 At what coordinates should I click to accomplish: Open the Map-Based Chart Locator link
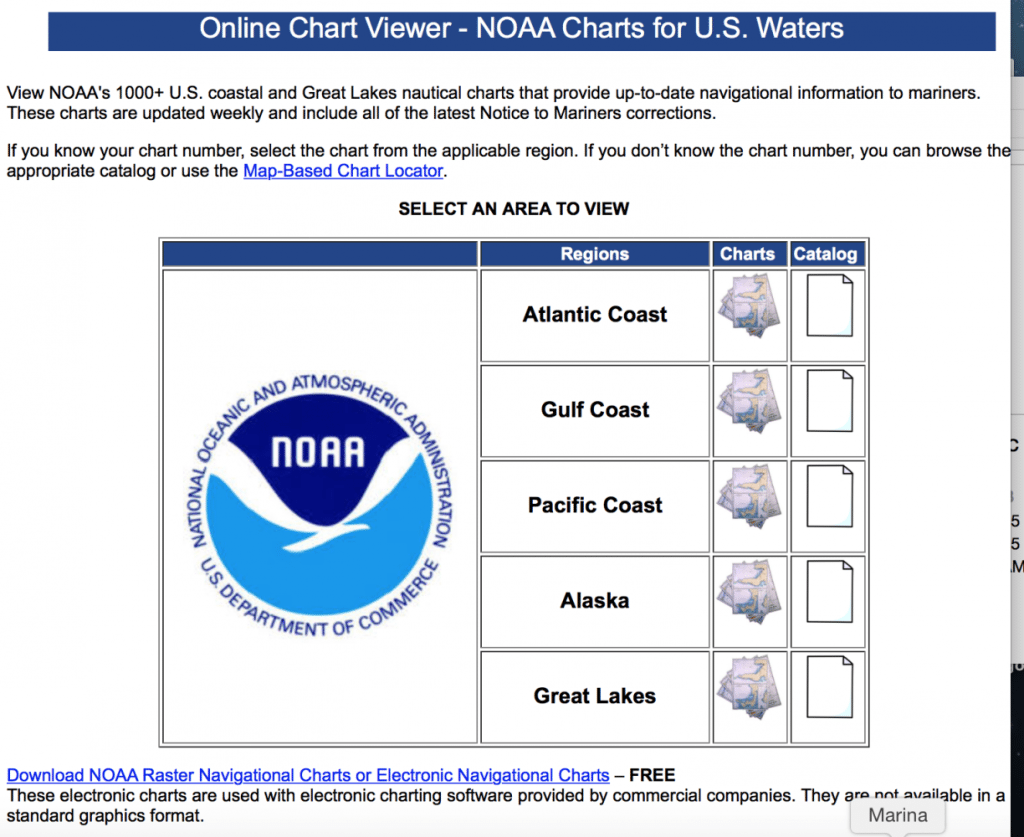(x=343, y=171)
